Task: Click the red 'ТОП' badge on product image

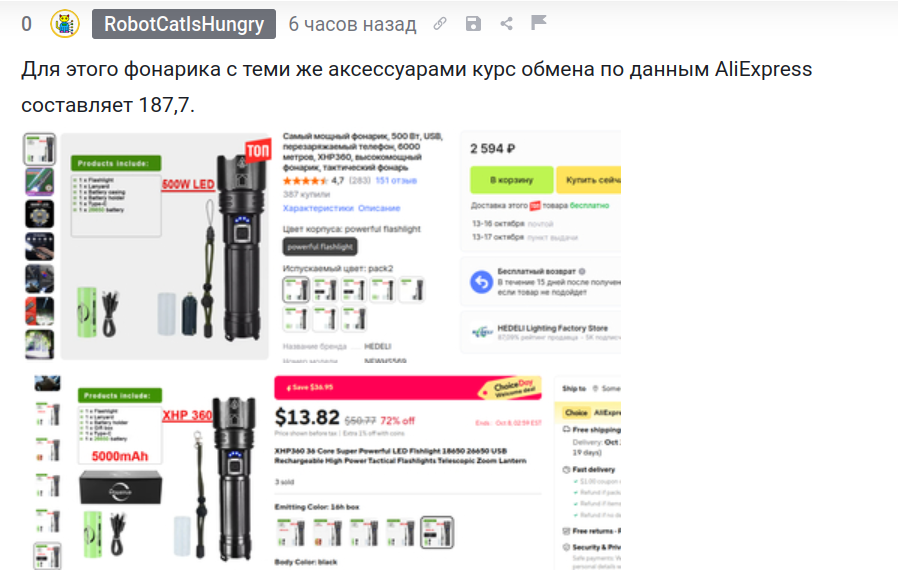Action: pyautogui.click(x=258, y=151)
